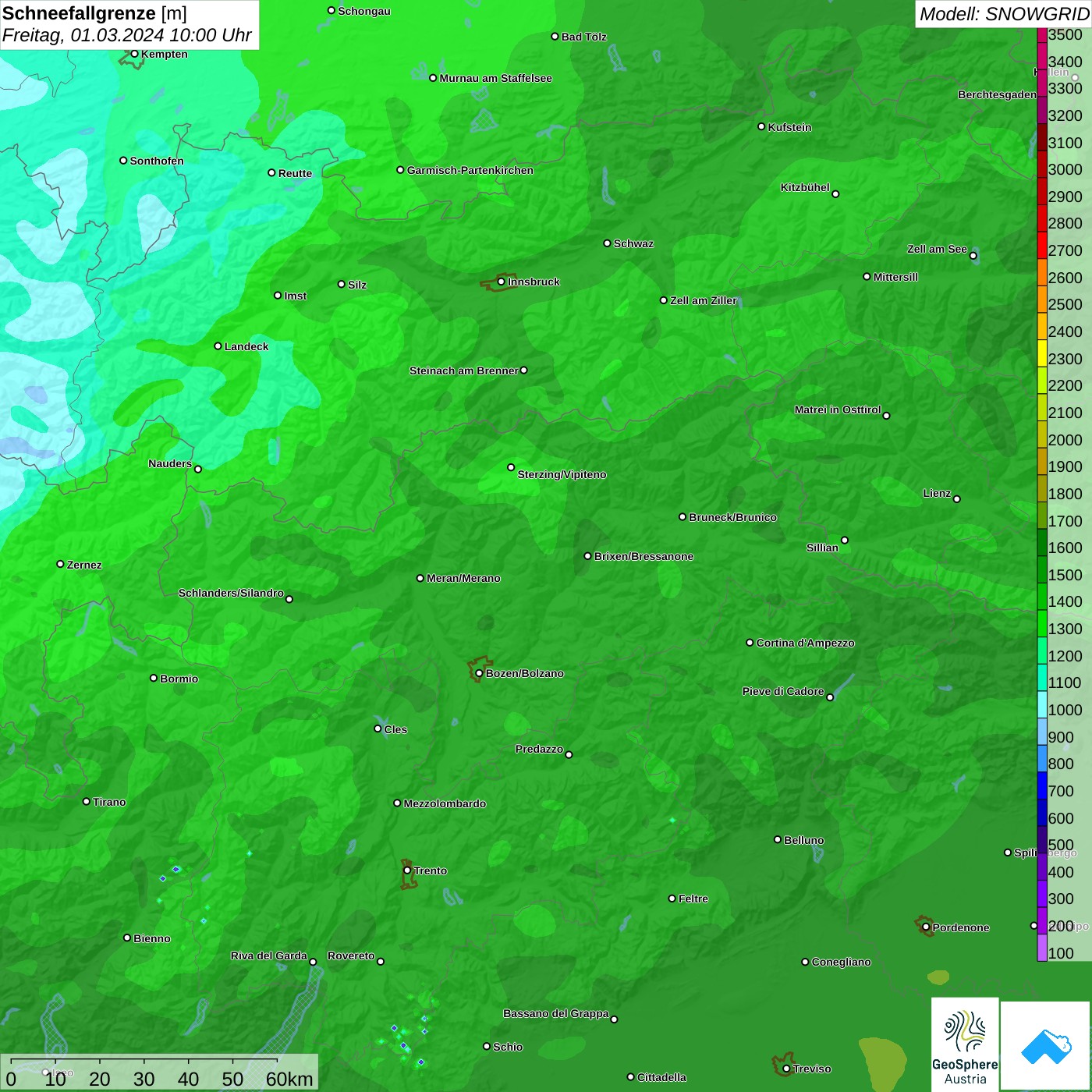The width and height of the screenshot is (1092, 1092).
Task: Click the Kempten city marker
Action: coord(134,54)
